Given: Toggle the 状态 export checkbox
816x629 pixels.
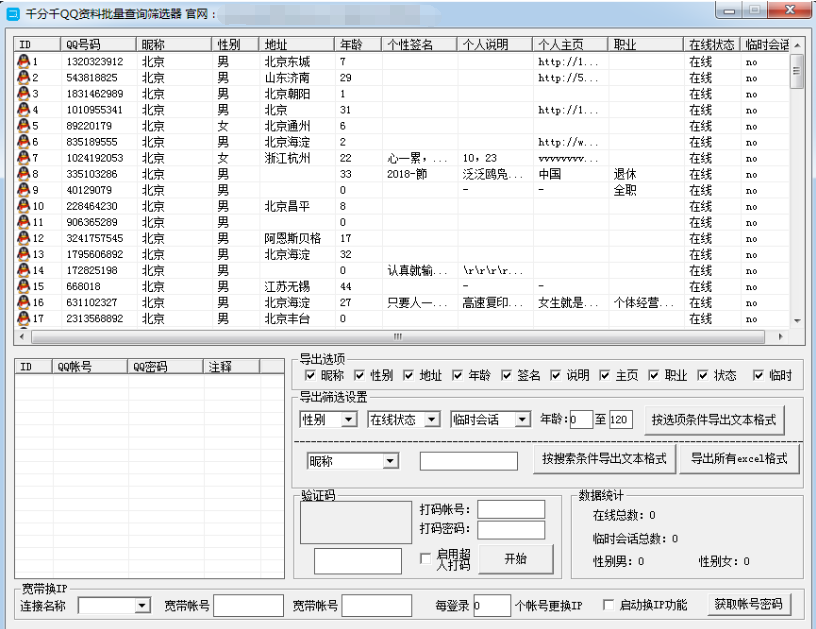Looking at the screenshot, I should [x=703, y=375].
